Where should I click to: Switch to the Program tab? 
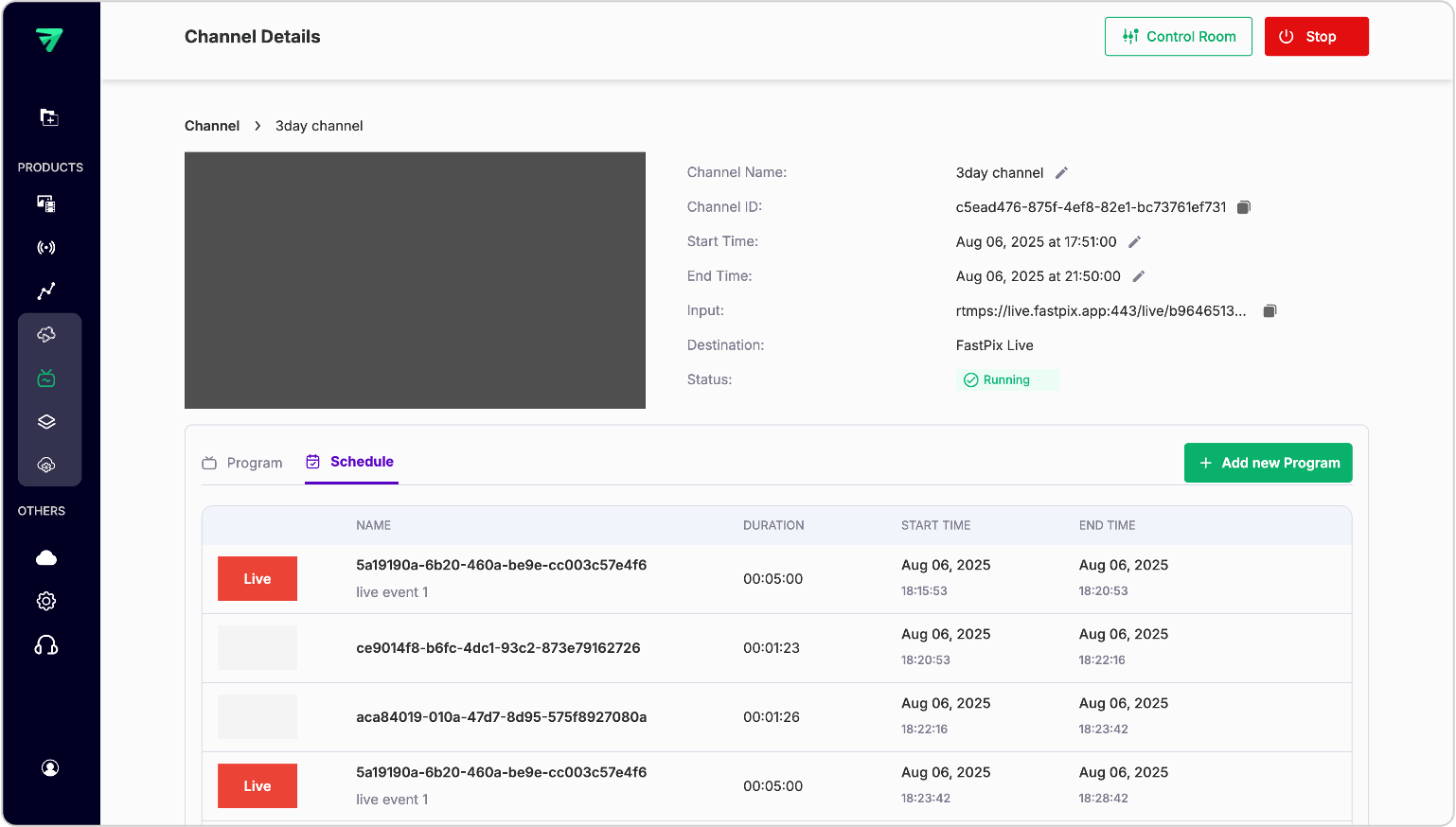(x=242, y=463)
